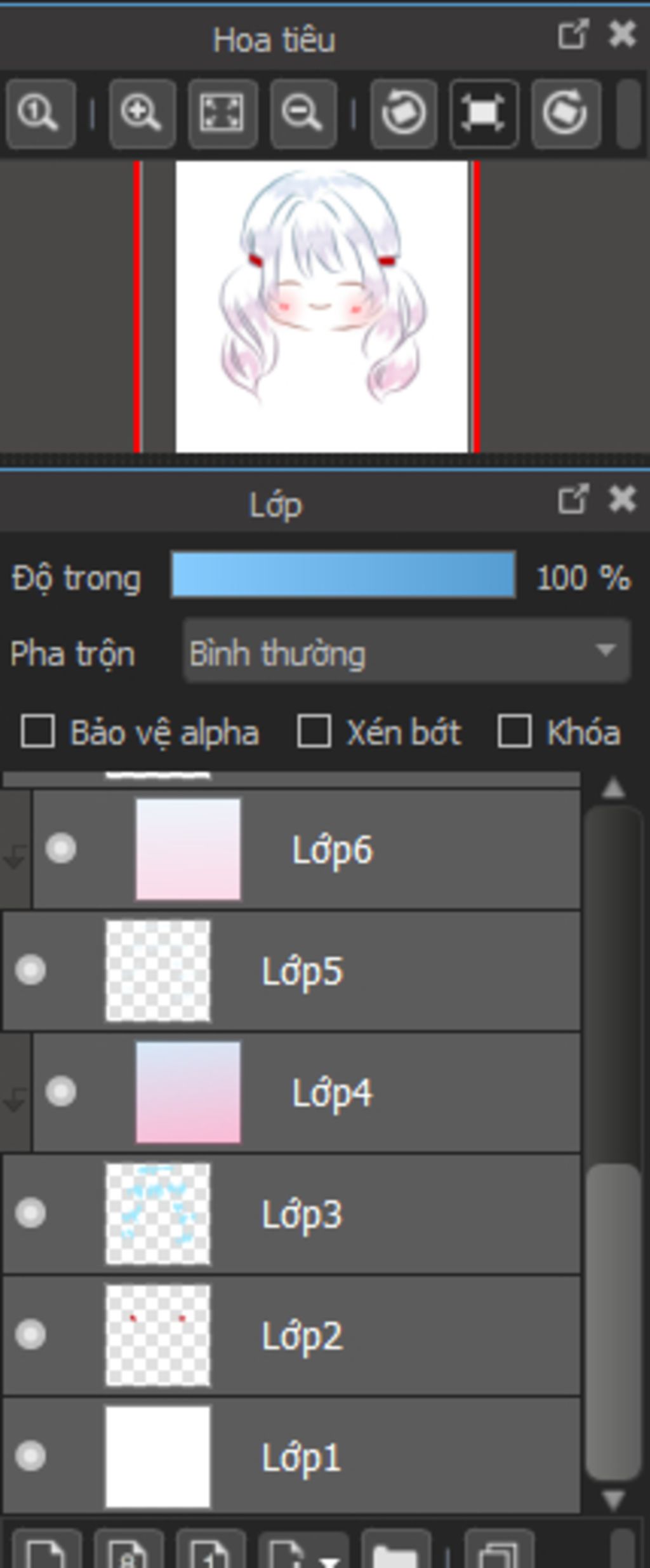Zoom out in the navigator
Screen dimensions: 650x1568
[303, 113]
